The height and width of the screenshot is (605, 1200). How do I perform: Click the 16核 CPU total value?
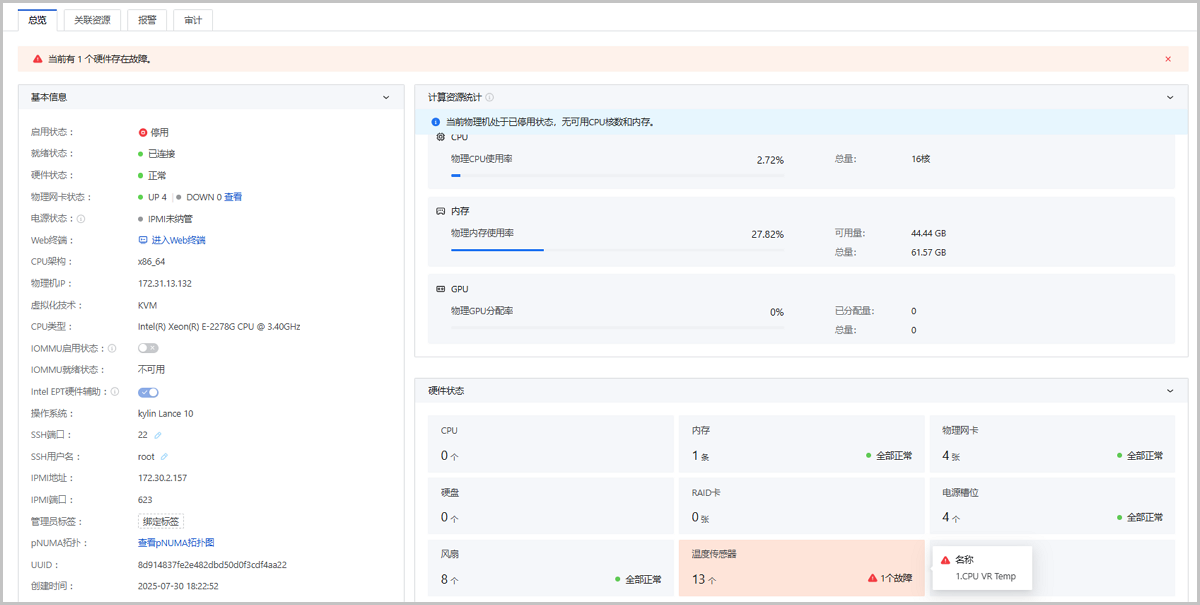pyautogui.click(x=920, y=159)
